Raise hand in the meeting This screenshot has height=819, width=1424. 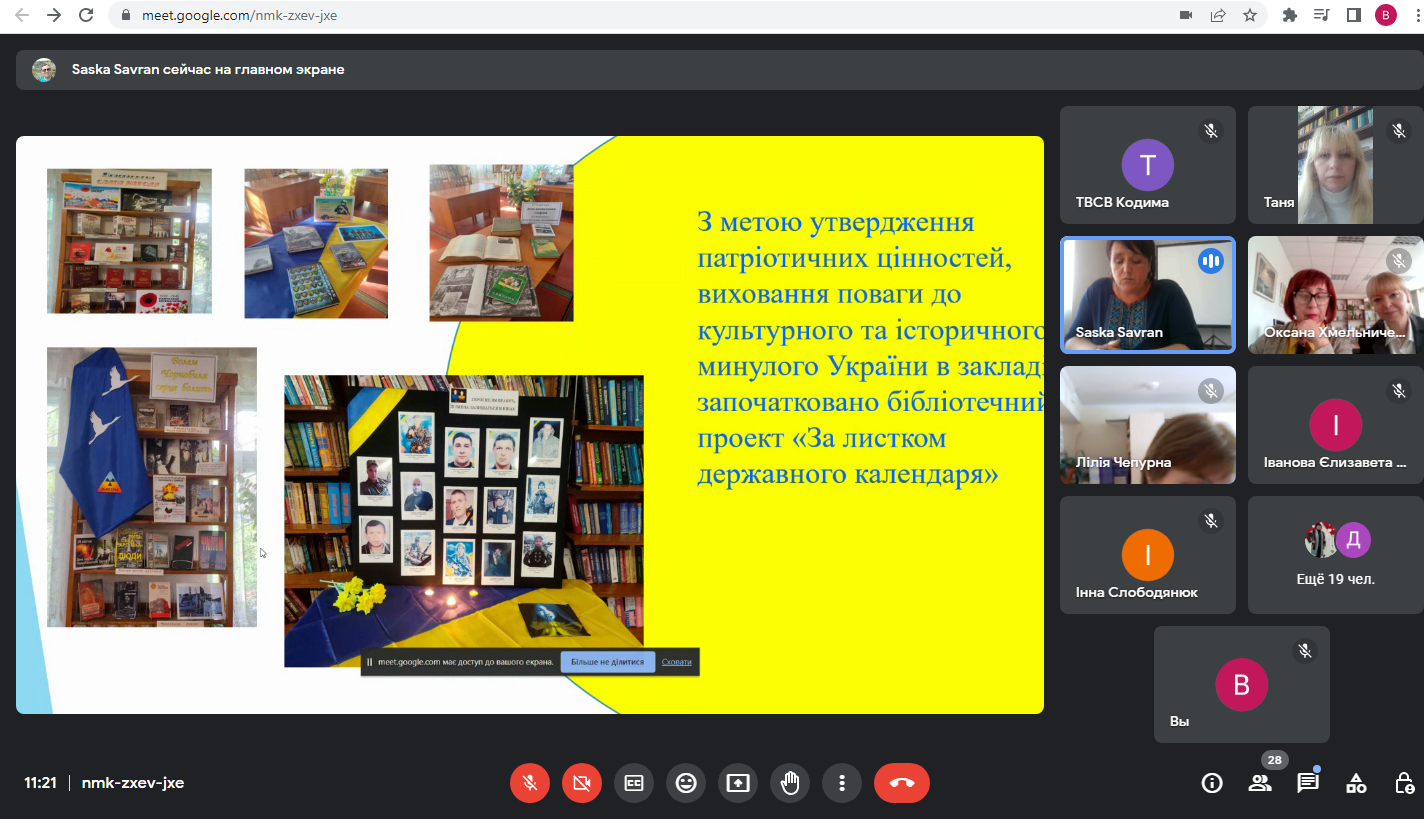click(x=790, y=783)
